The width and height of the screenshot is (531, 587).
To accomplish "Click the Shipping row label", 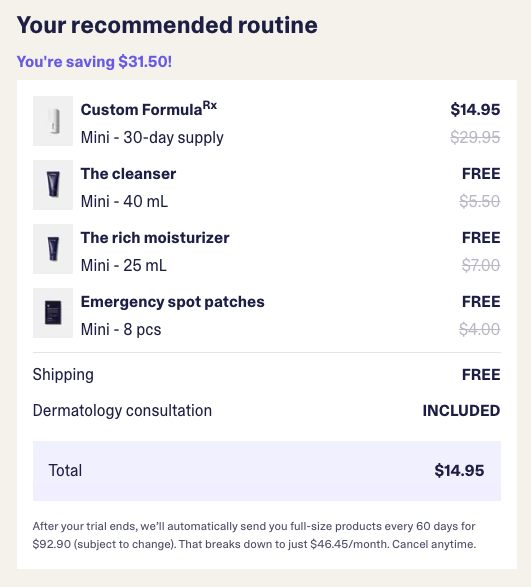I will click(63, 375).
